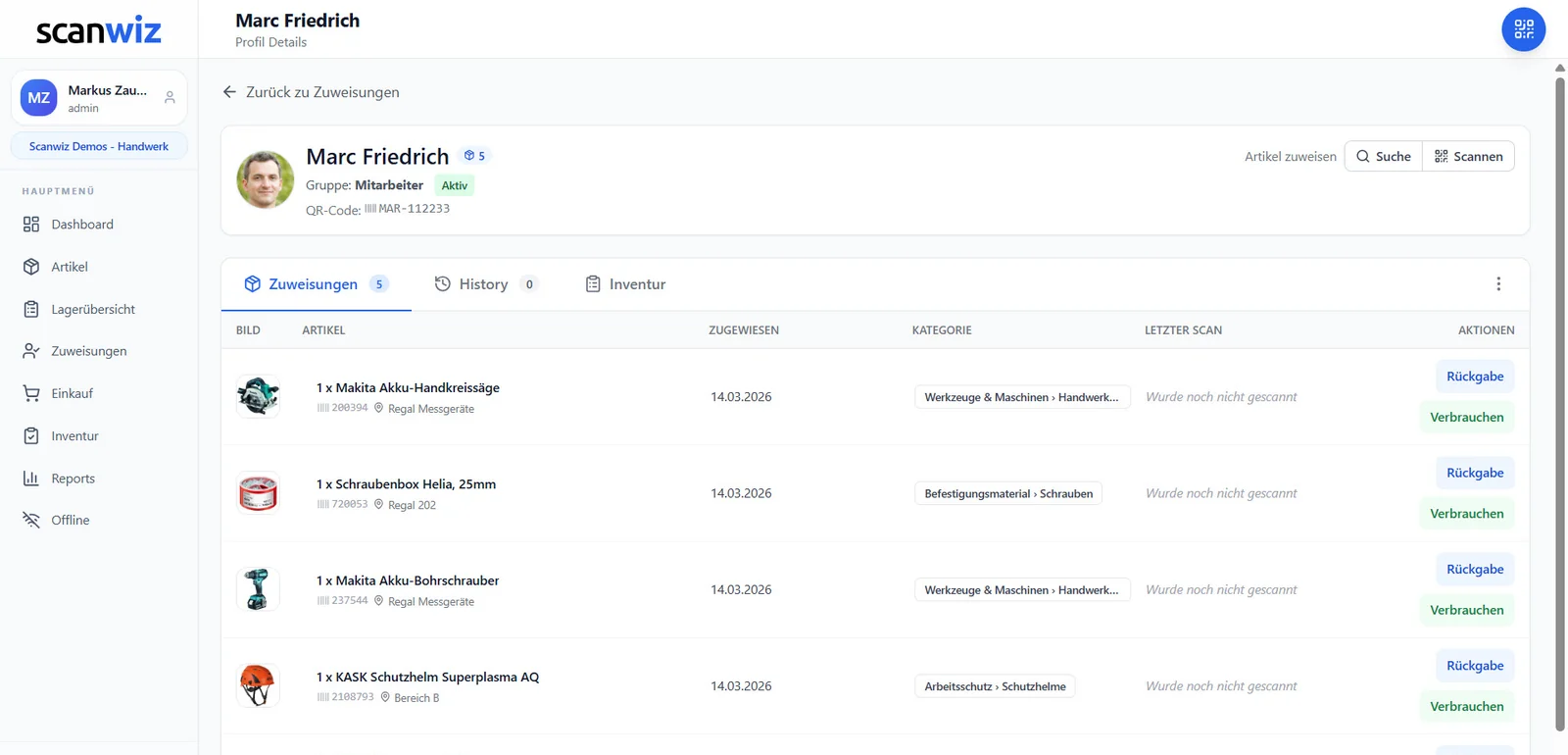This screenshot has width=1568, height=755.
Task: Click the KASK Schutzhelm thumbnail
Action: [258, 686]
